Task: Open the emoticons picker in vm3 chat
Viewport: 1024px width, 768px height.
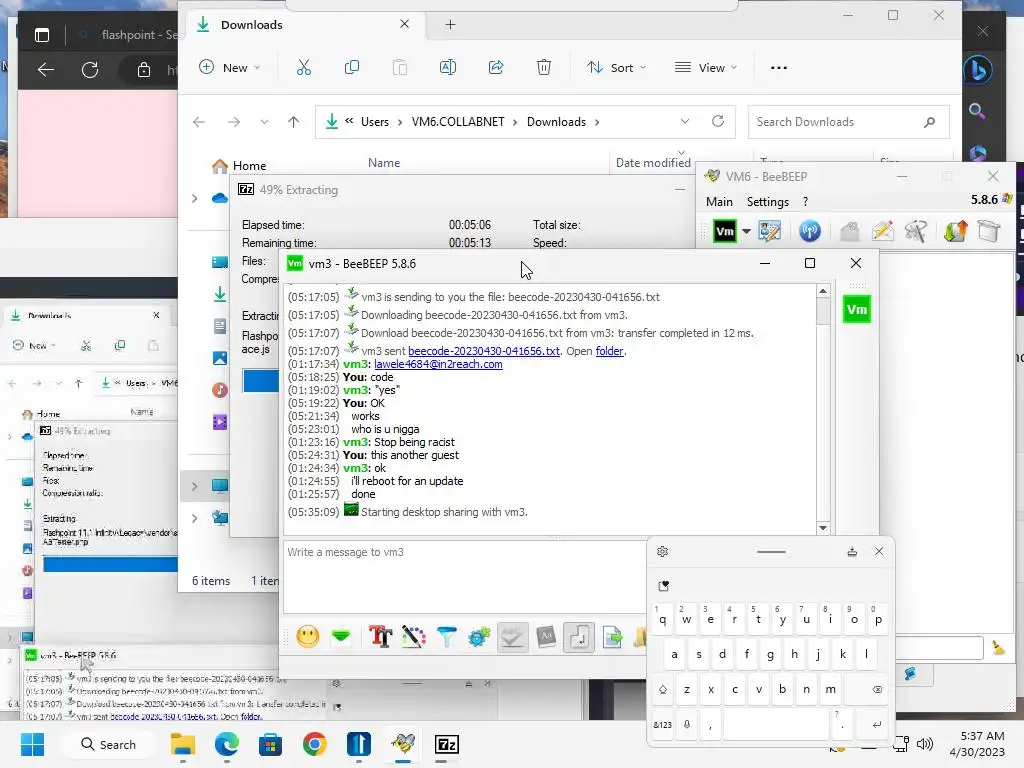Action: [x=308, y=636]
